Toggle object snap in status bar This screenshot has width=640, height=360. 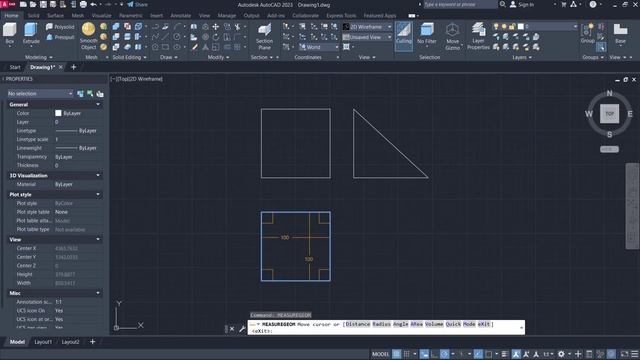(489, 354)
